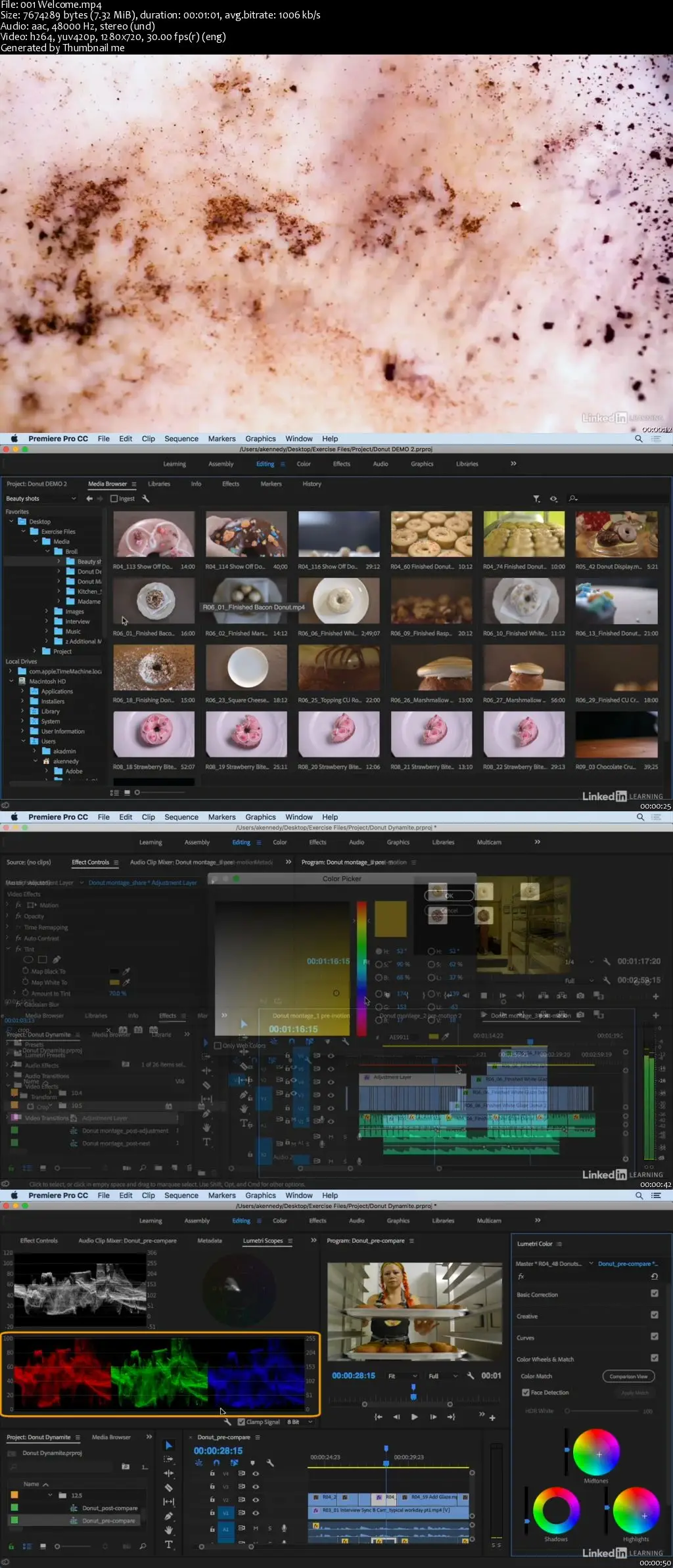Open the 8 Bit scope dropdown
Image resolution: width=673 pixels, height=1568 pixels.
point(299,1422)
